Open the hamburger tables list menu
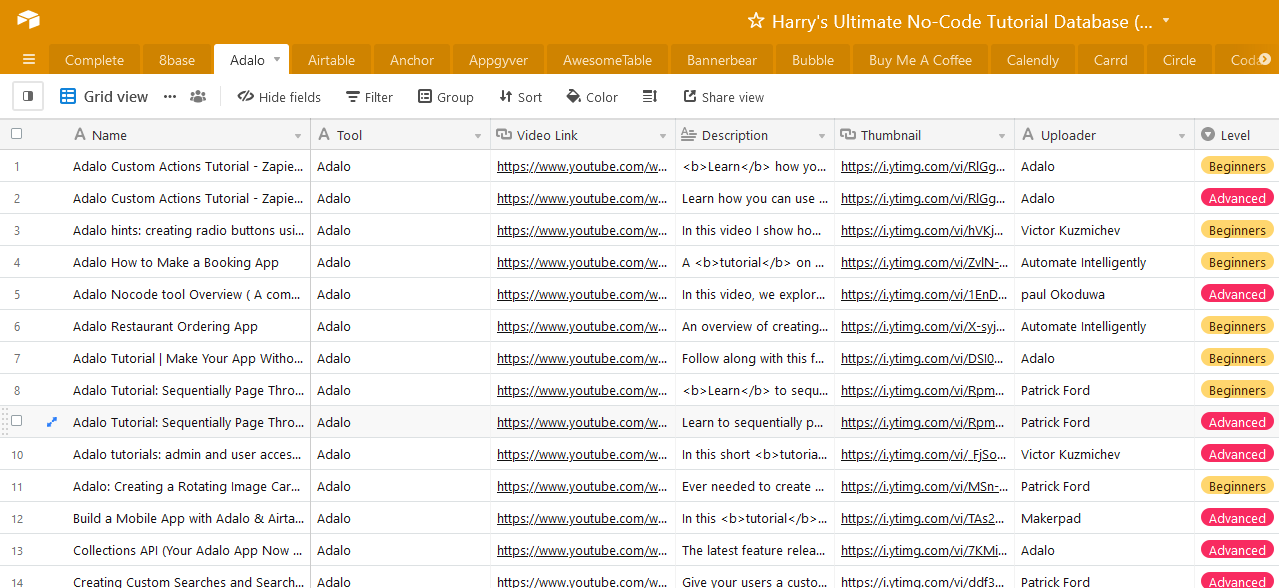Image resolution: width=1279 pixels, height=588 pixels. pos(28,60)
